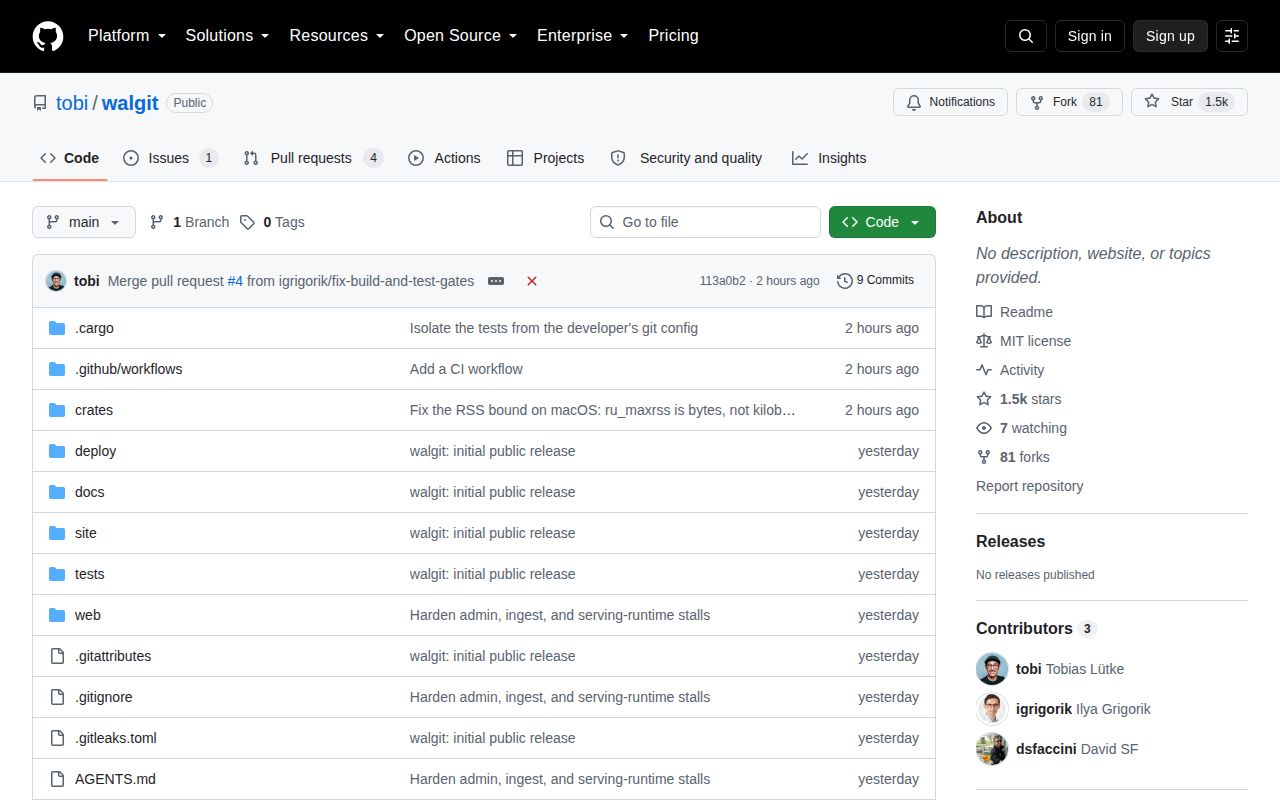Screen dimensions: 1280x800
Task: Click the tag icon next to 0 Tags
Action: 247,222
